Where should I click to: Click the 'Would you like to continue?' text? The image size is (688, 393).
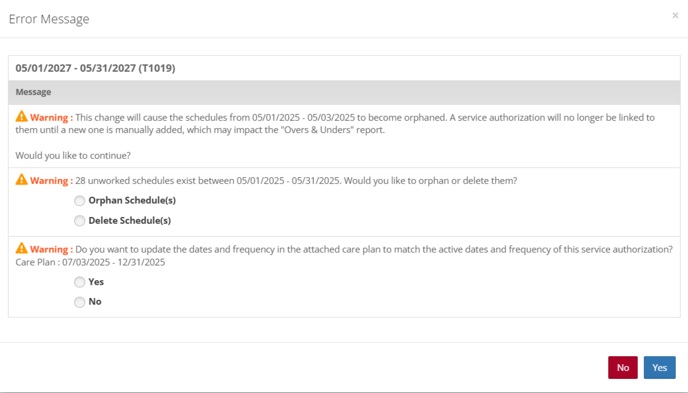(73, 156)
